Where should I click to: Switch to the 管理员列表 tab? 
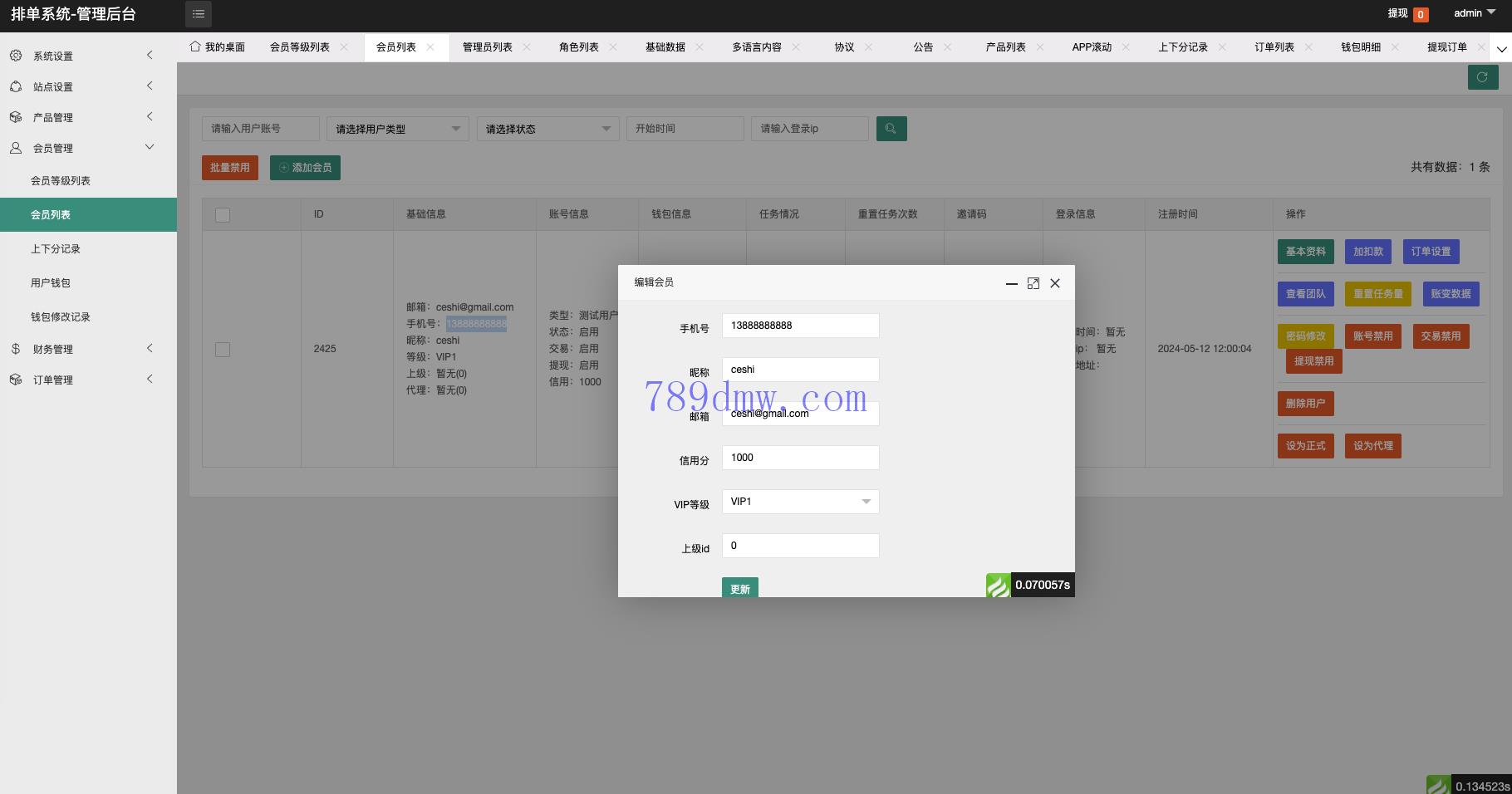pyautogui.click(x=487, y=47)
